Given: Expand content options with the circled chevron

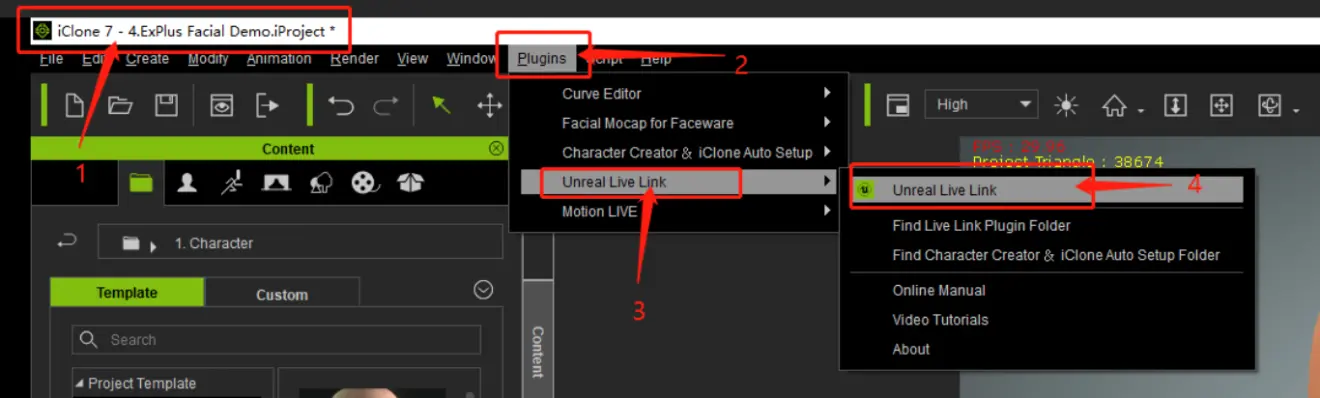Looking at the screenshot, I should (x=483, y=289).
